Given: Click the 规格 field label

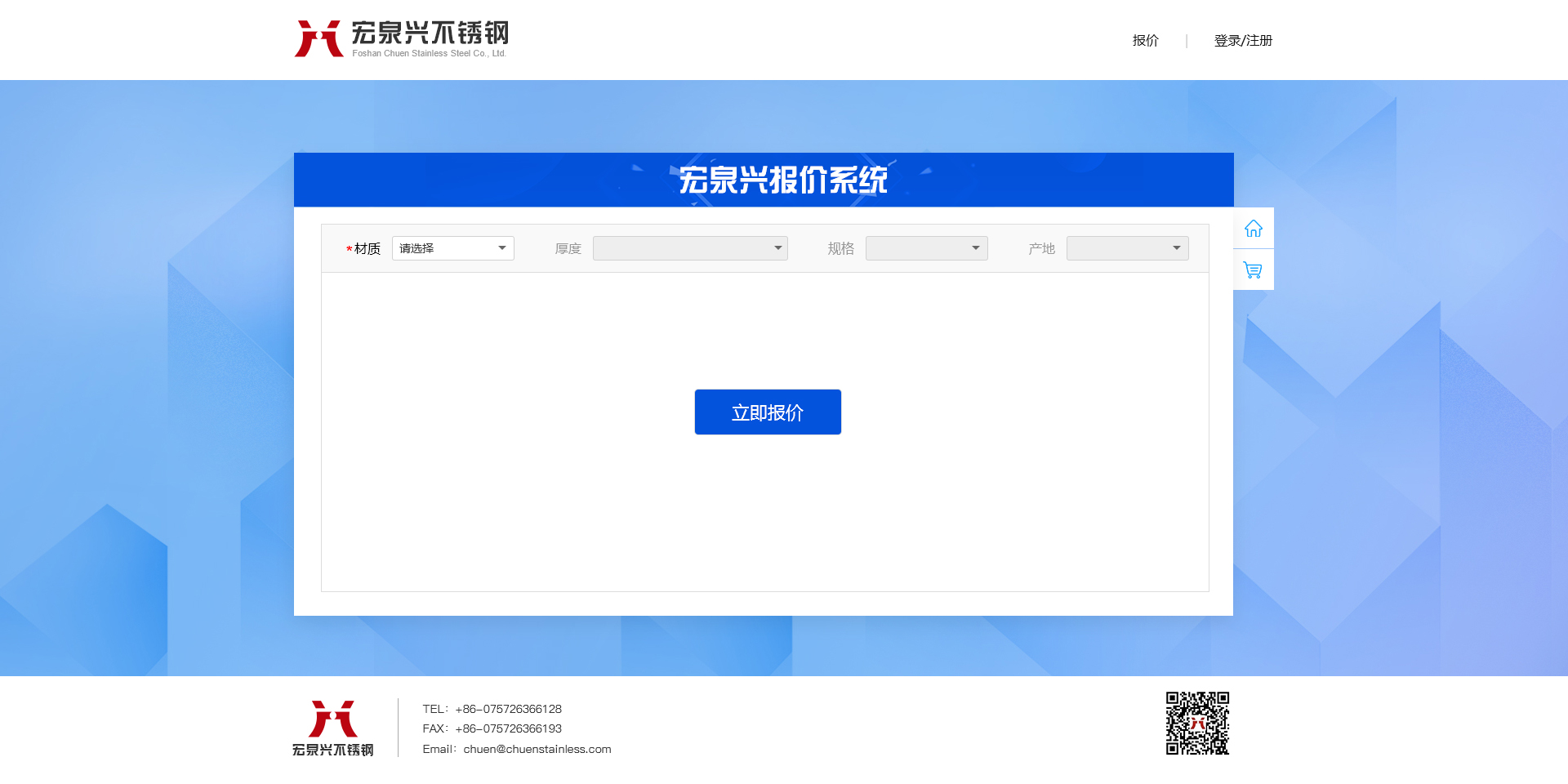Looking at the screenshot, I should click(x=840, y=249).
